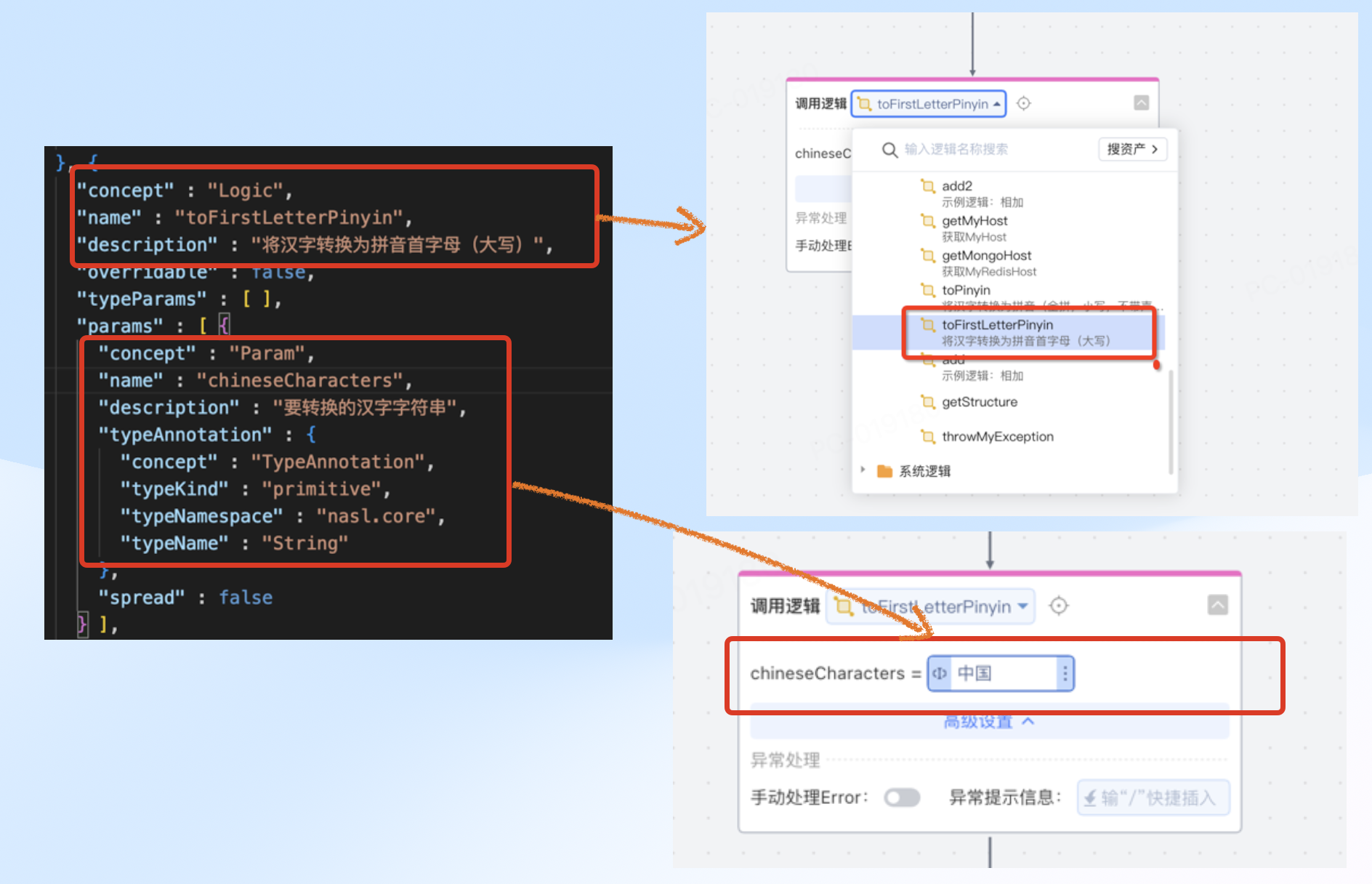The width and height of the screenshot is (1372, 884).
Task: Collapse the bottom node with its gray arrow button
Action: tap(1217, 605)
